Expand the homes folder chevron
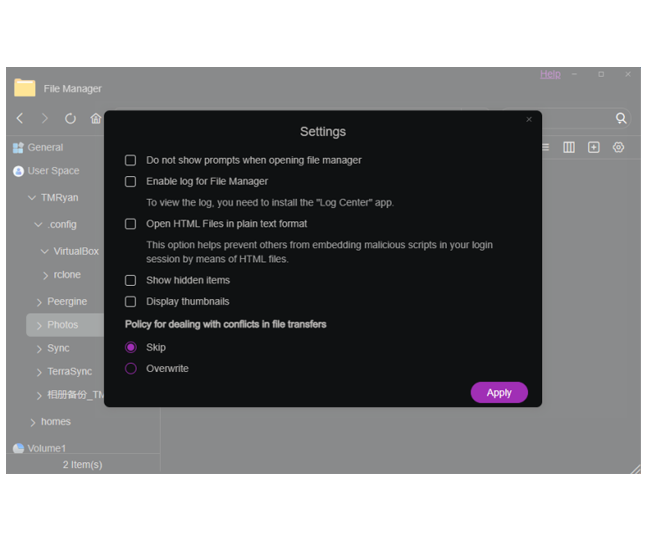 [x=32, y=422]
